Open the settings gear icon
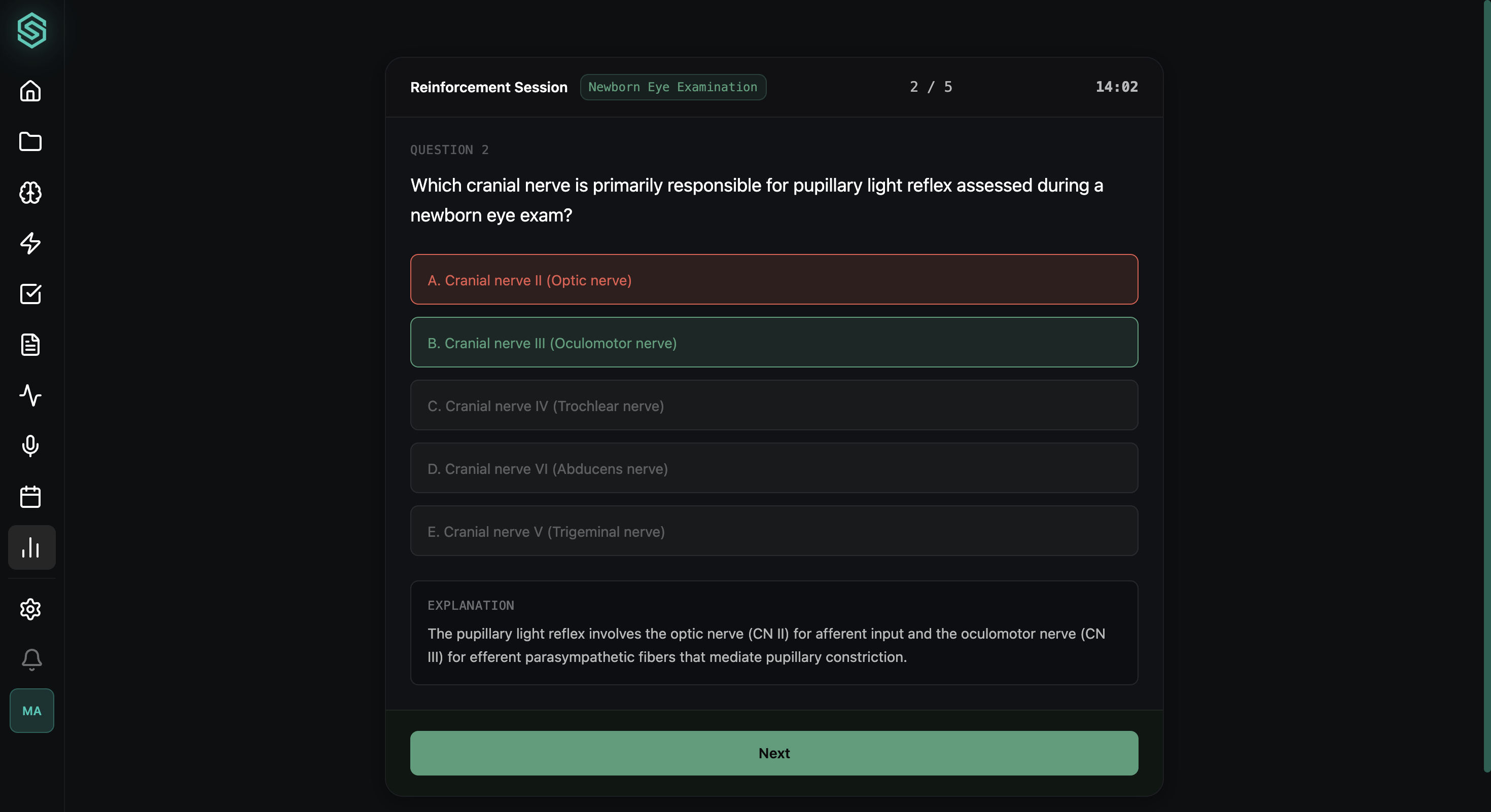 (x=30, y=609)
